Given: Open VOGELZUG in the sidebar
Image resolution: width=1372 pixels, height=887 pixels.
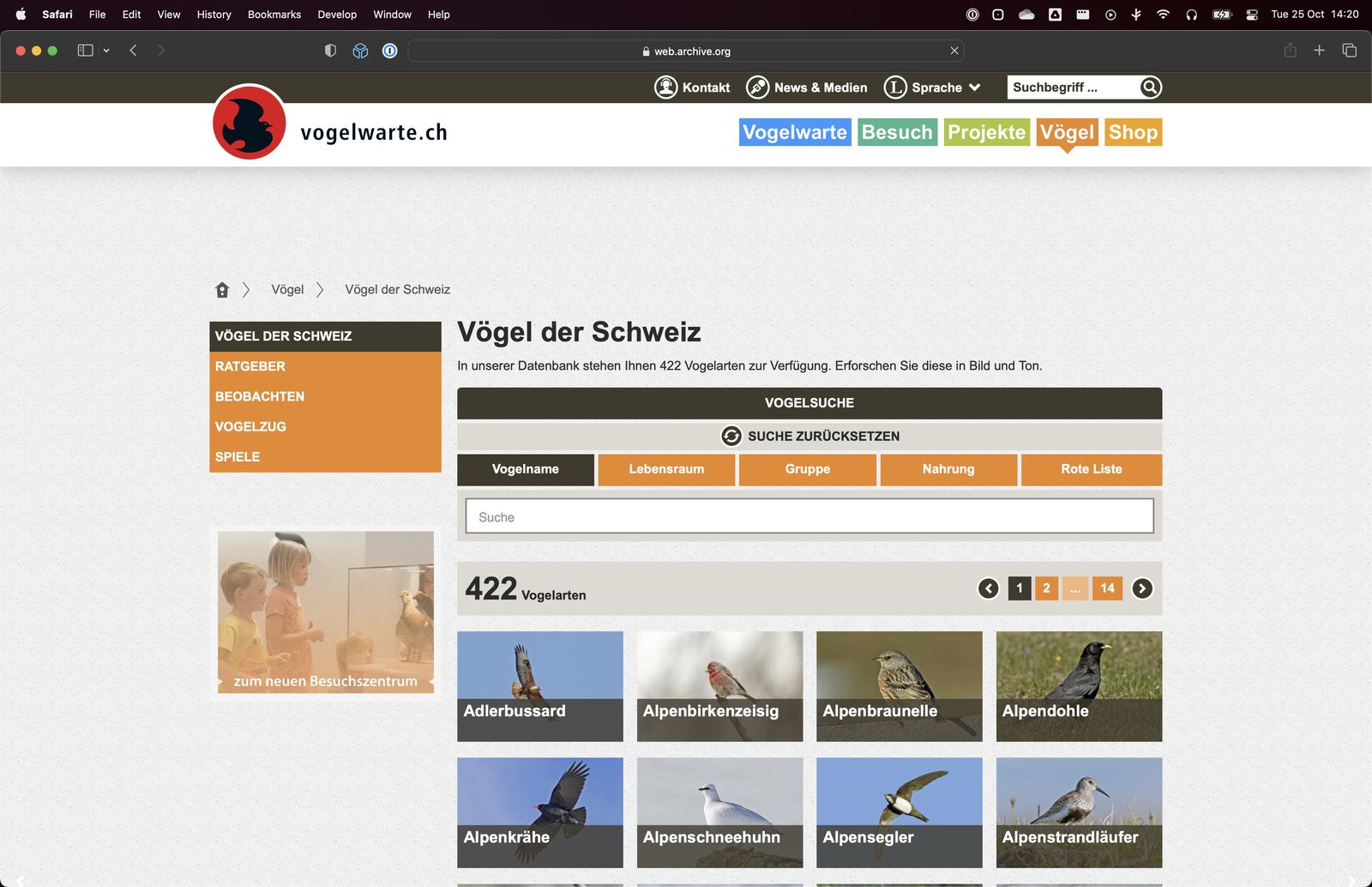Looking at the screenshot, I should [325, 426].
